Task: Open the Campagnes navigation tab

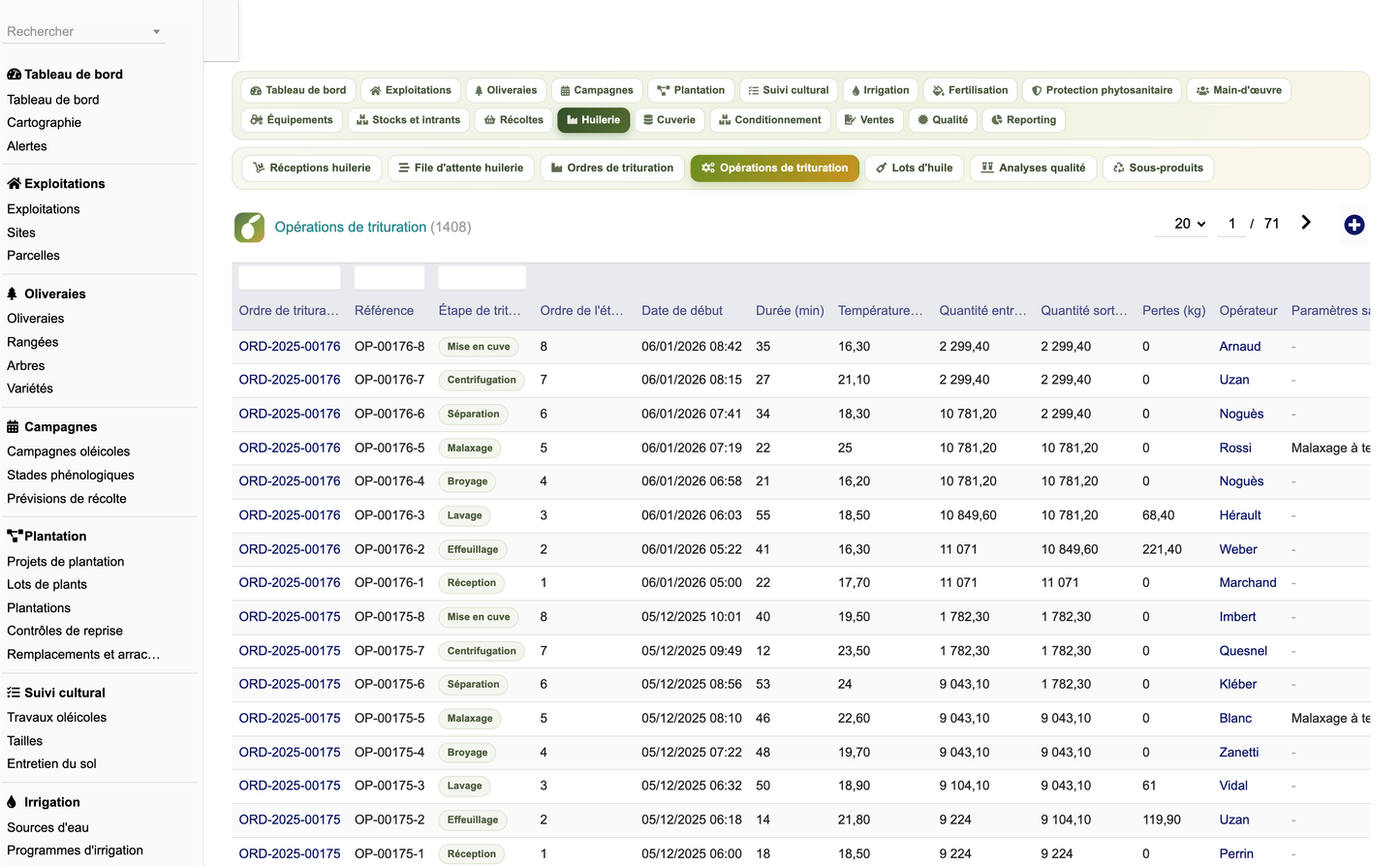Action: click(597, 90)
